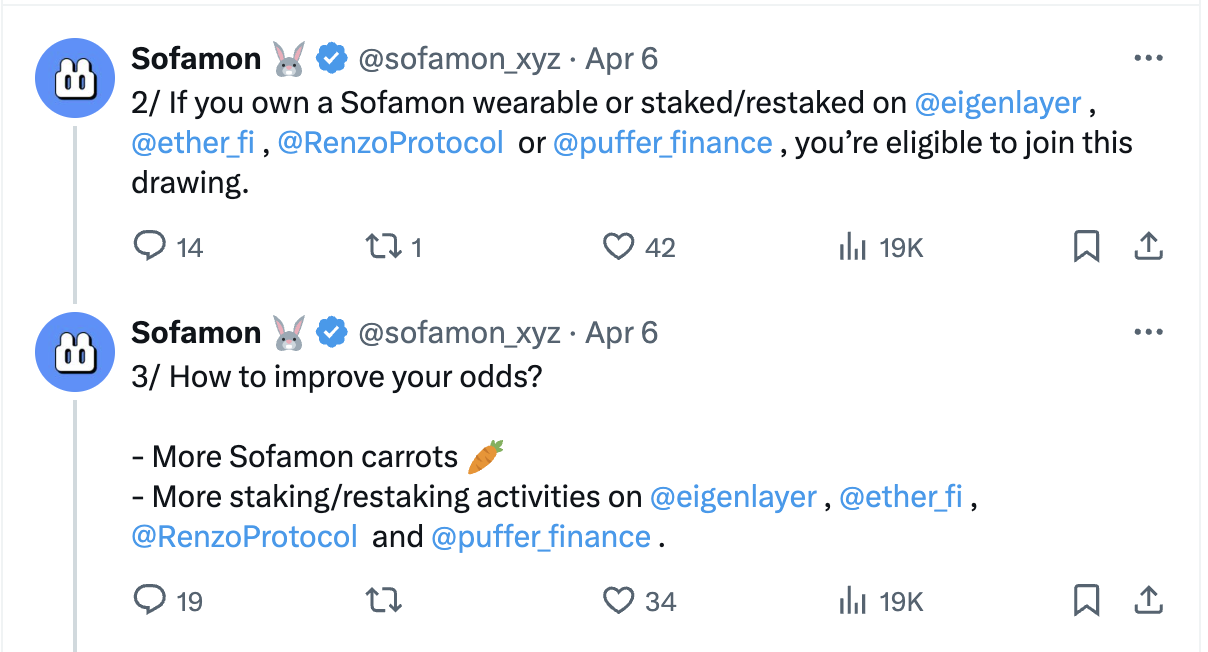The height and width of the screenshot is (652, 1208).
Task: Share the 3/ improve odds tweet
Action: click(1149, 599)
